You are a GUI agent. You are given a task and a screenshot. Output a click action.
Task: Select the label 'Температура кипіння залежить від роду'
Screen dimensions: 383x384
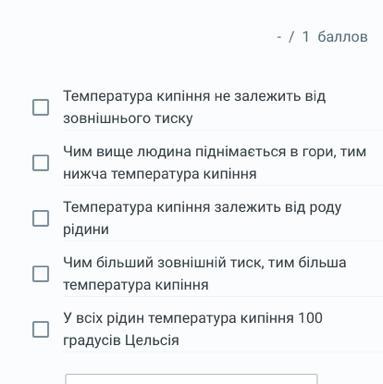pos(202,208)
